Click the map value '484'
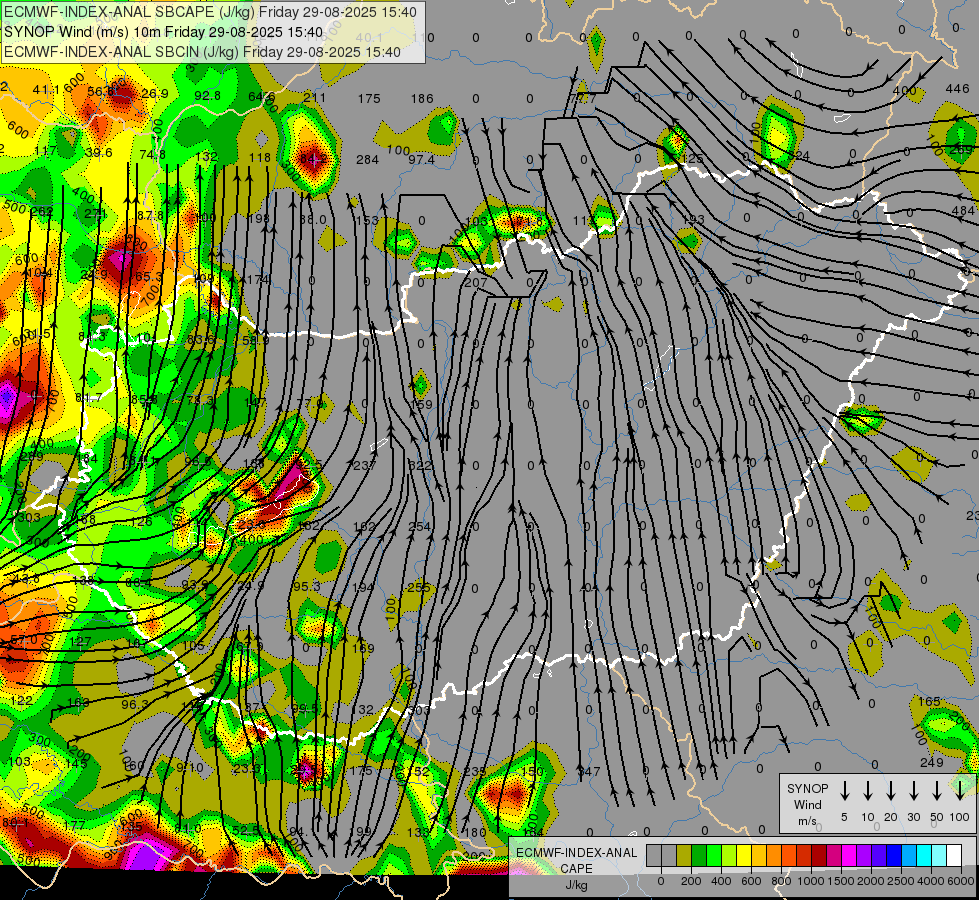The width and height of the screenshot is (979, 900). point(963,211)
